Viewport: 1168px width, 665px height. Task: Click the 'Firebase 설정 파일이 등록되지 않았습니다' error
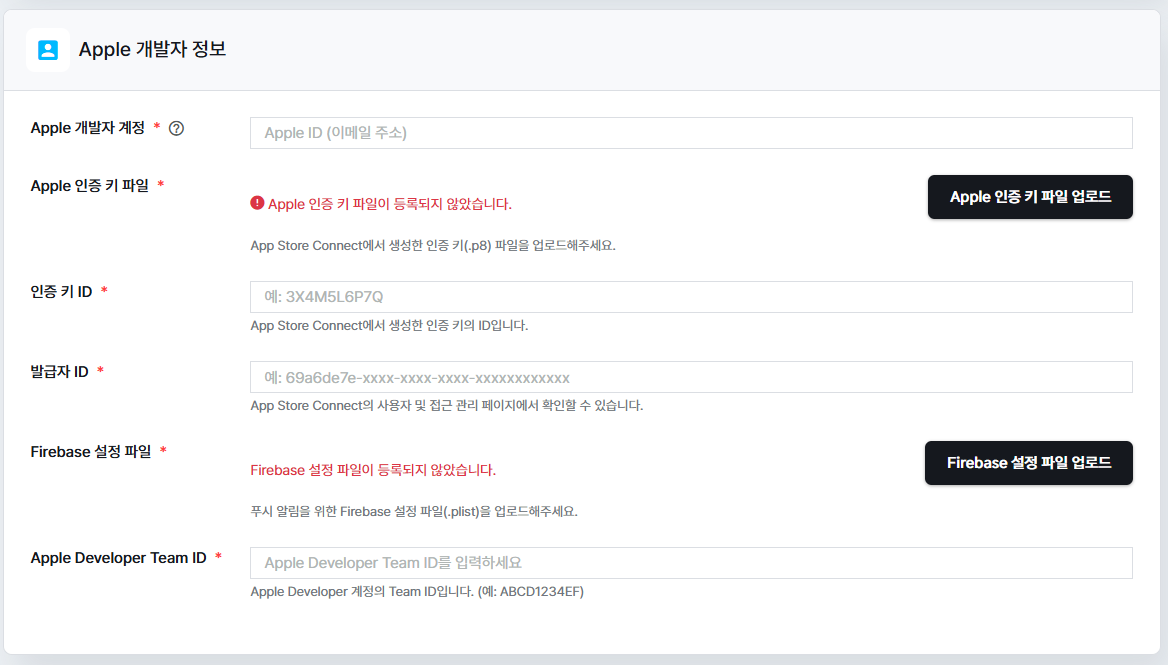(373, 470)
